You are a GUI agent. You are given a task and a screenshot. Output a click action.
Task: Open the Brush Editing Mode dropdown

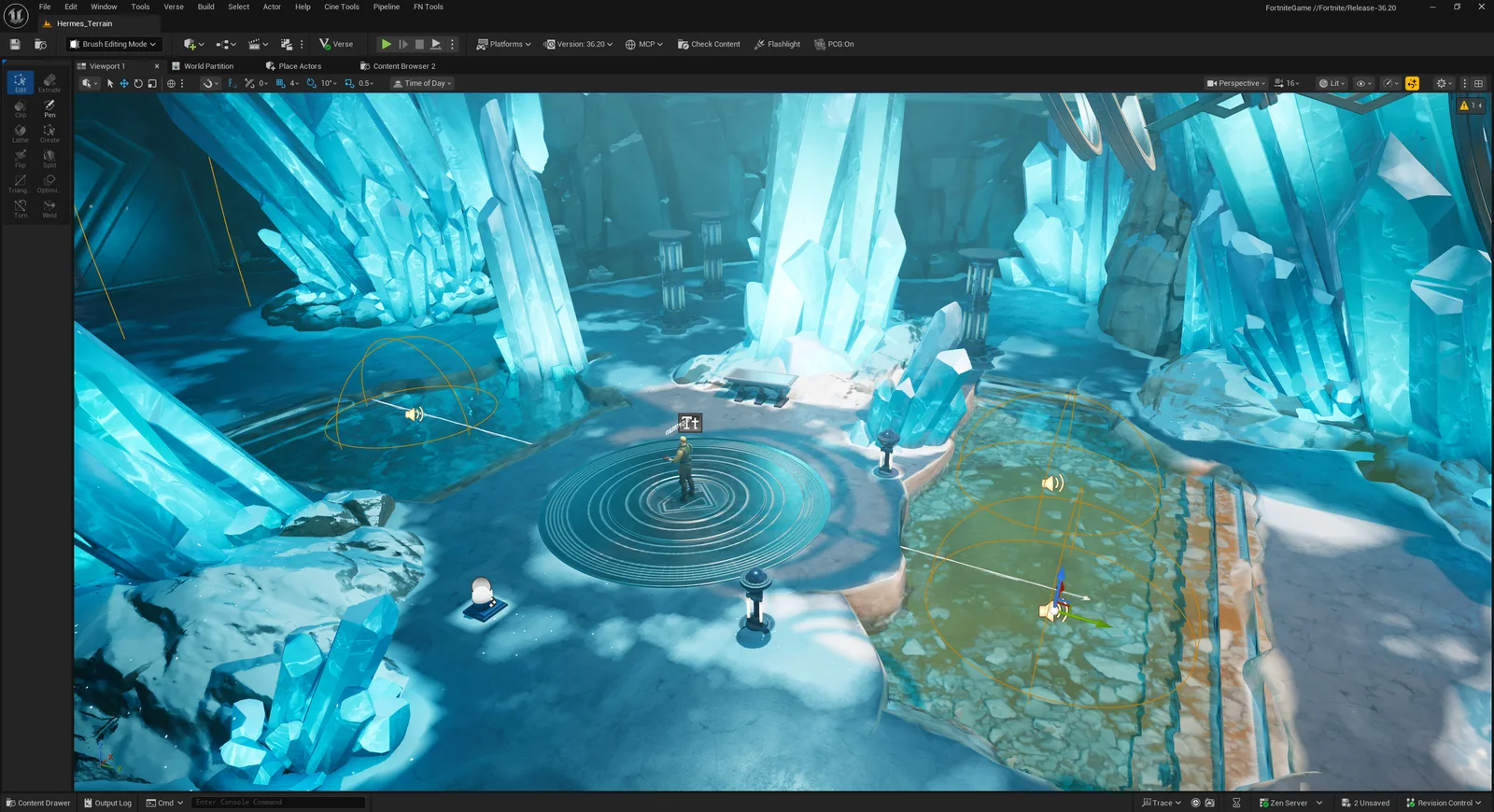[x=113, y=44]
